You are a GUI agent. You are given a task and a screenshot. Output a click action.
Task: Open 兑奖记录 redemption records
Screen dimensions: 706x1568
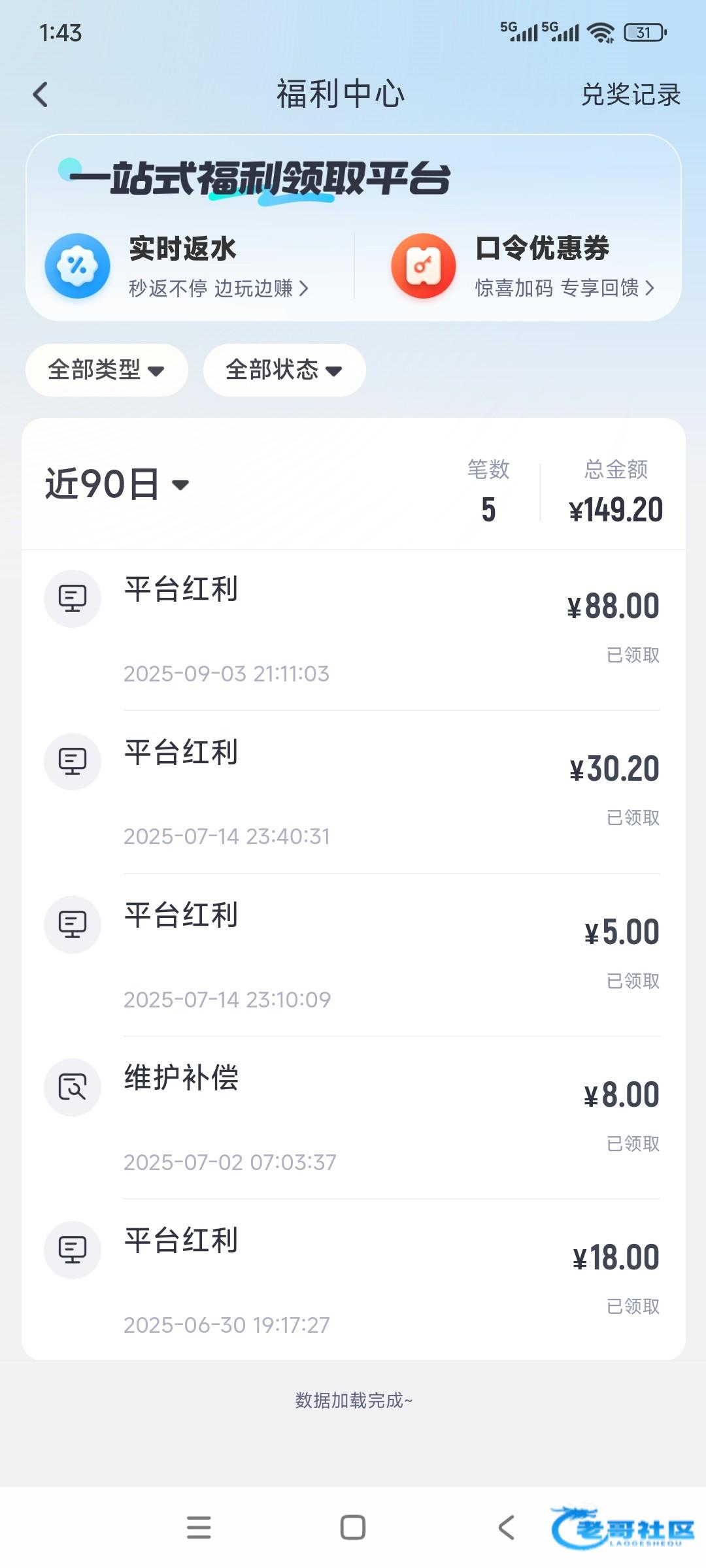[630, 95]
